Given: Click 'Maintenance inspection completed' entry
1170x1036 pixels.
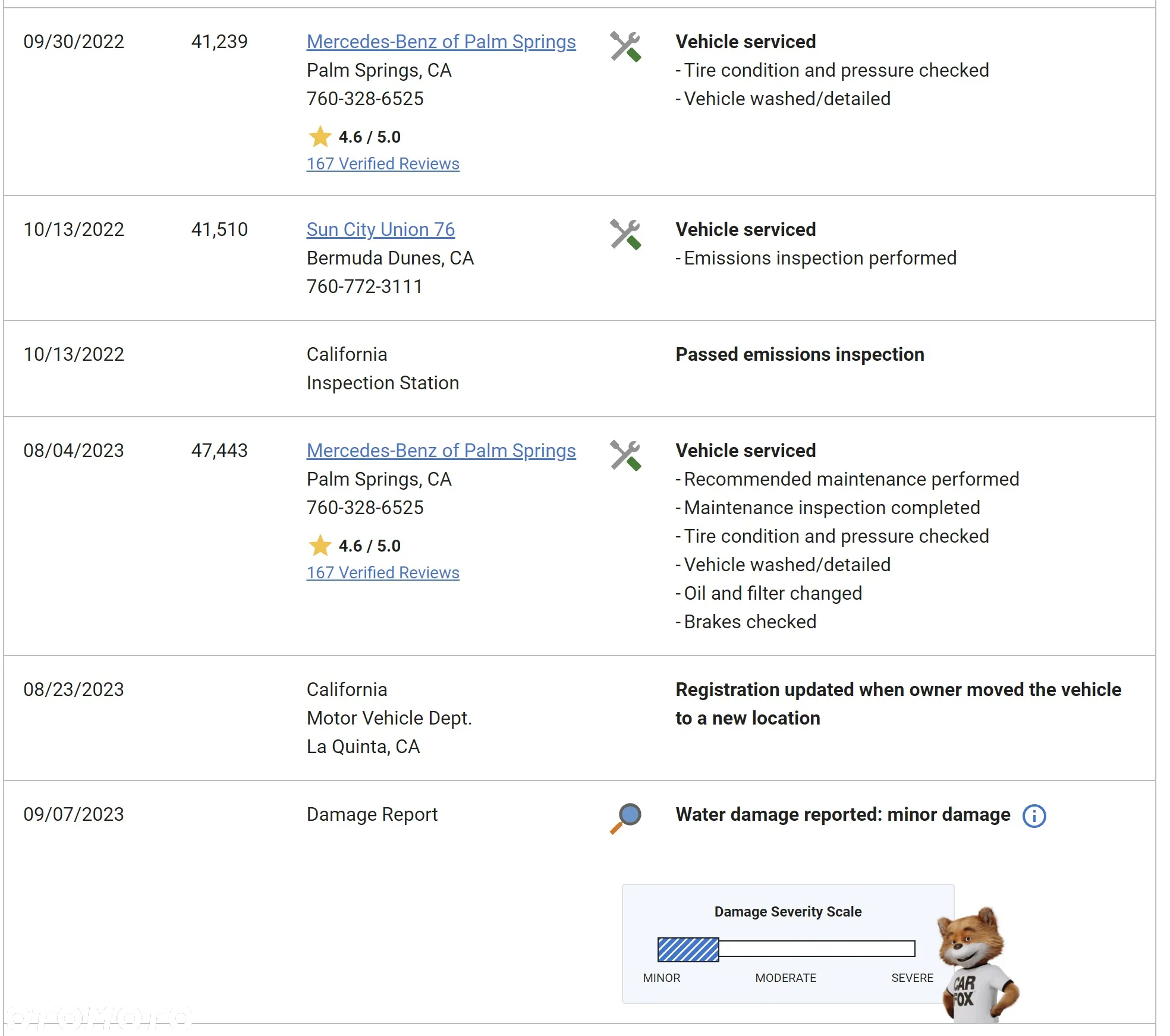Looking at the screenshot, I should [x=832, y=508].
